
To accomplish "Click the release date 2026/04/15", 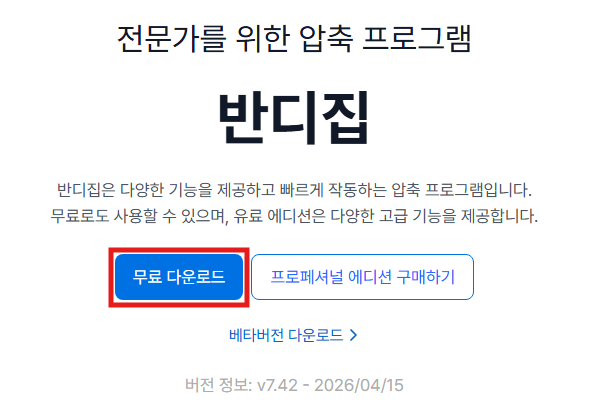I will point(359,385).
